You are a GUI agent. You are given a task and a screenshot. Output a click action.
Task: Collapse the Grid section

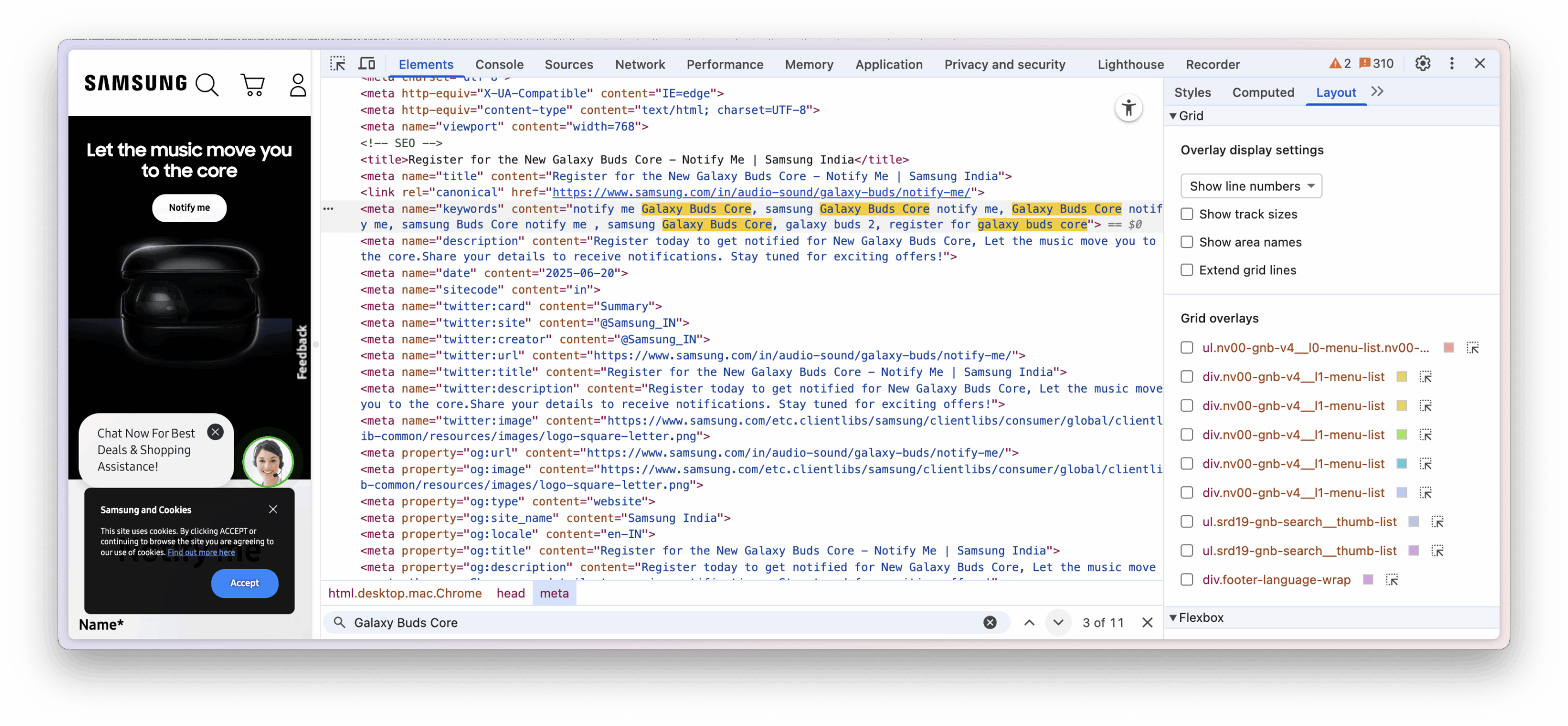[x=1173, y=115]
